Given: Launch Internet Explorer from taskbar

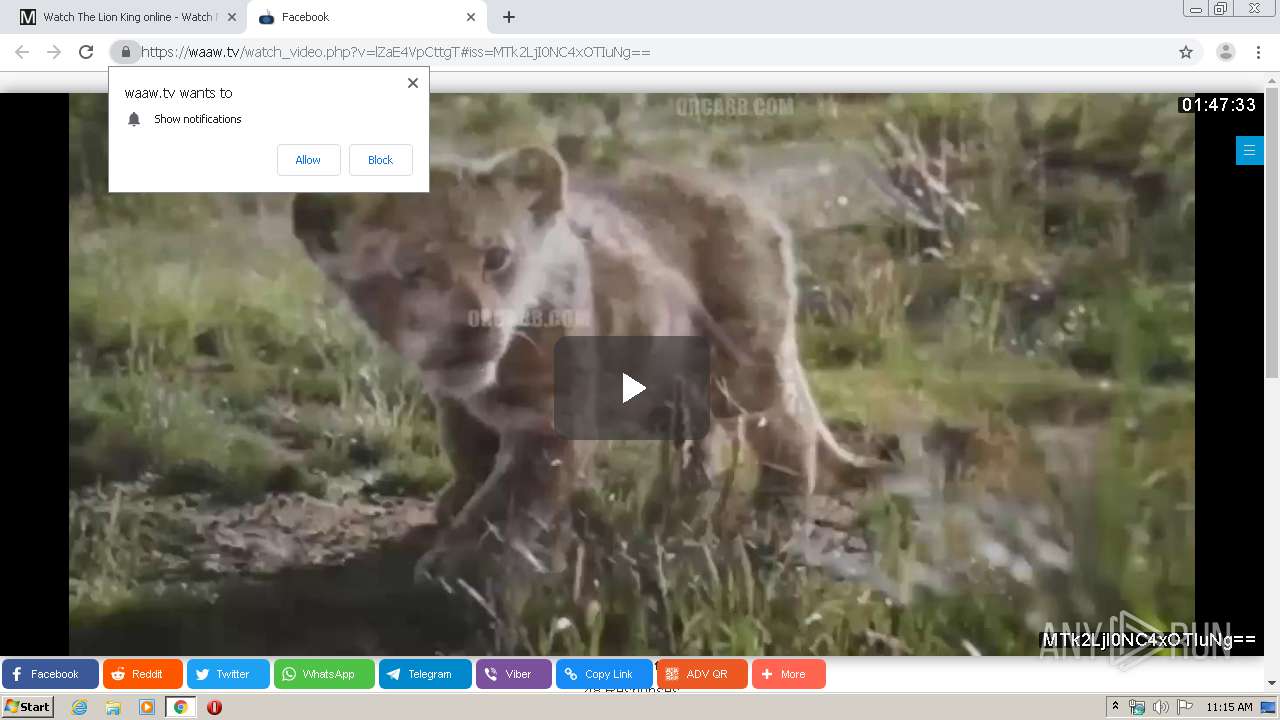Looking at the screenshot, I should pyautogui.click(x=79, y=707).
